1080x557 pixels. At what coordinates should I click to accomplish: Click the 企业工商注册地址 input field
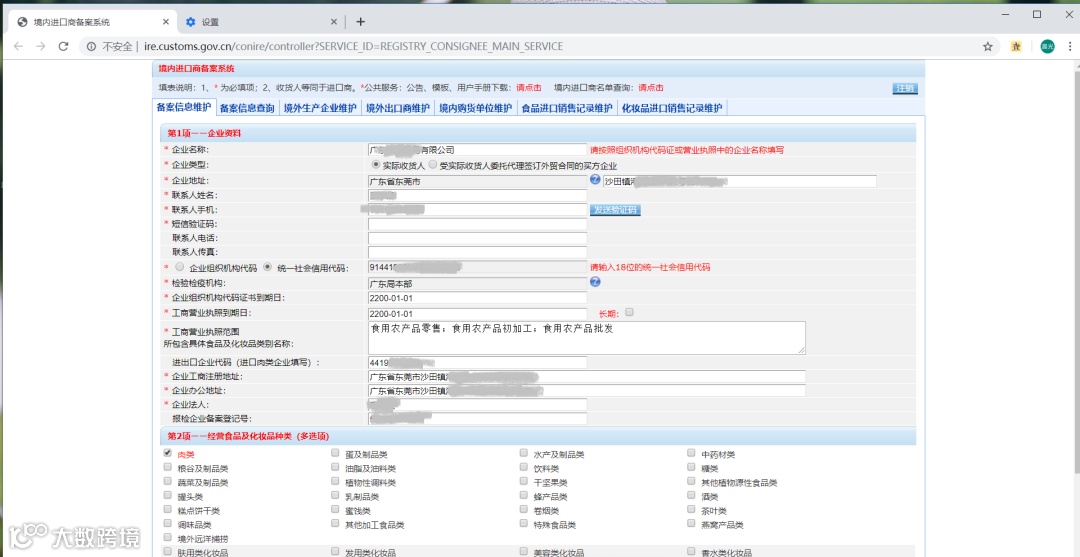[586, 377]
